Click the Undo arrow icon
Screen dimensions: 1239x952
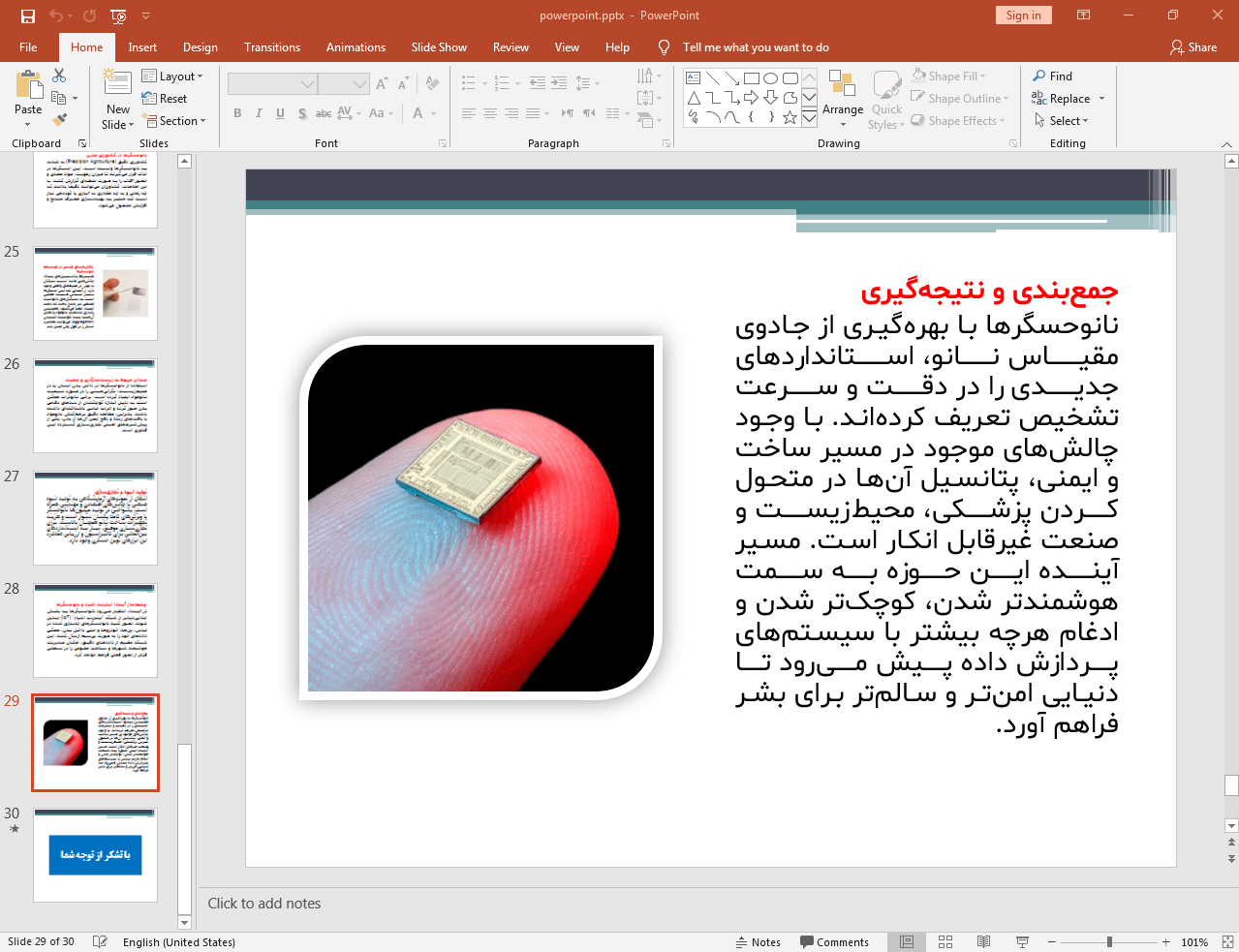click(x=56, y=15)
